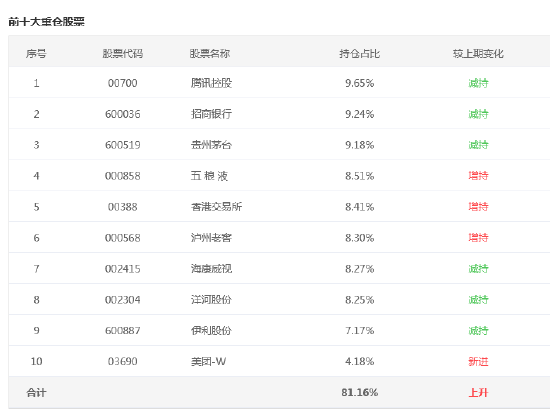Click stock name 海康威视
Screen dimensions: 550x411
click(211, 269)
